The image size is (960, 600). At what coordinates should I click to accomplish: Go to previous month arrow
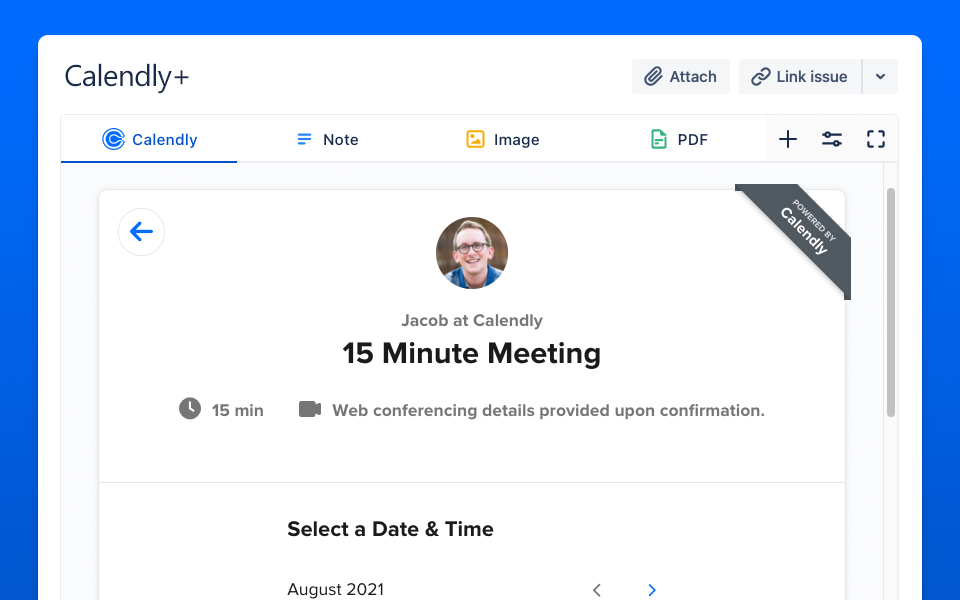coord(597,590)
